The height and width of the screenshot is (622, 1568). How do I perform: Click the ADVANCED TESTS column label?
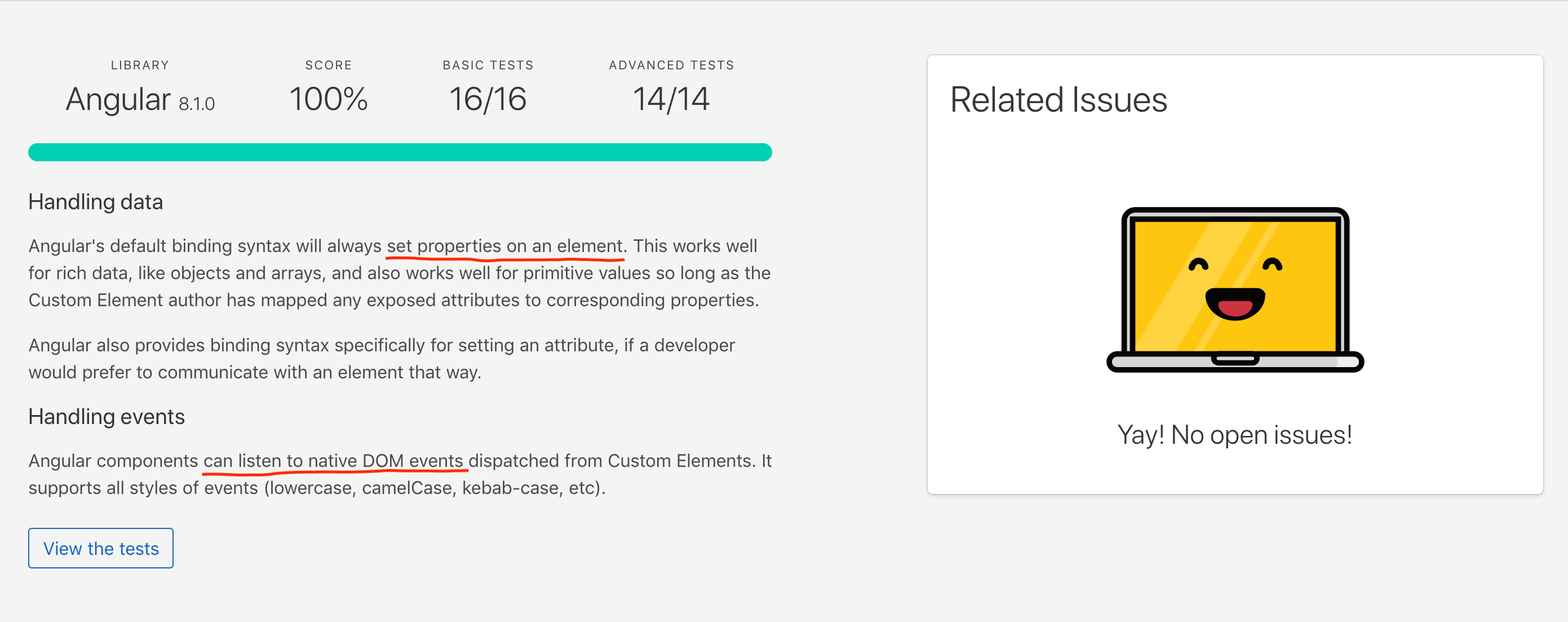[x=671, y=65]
